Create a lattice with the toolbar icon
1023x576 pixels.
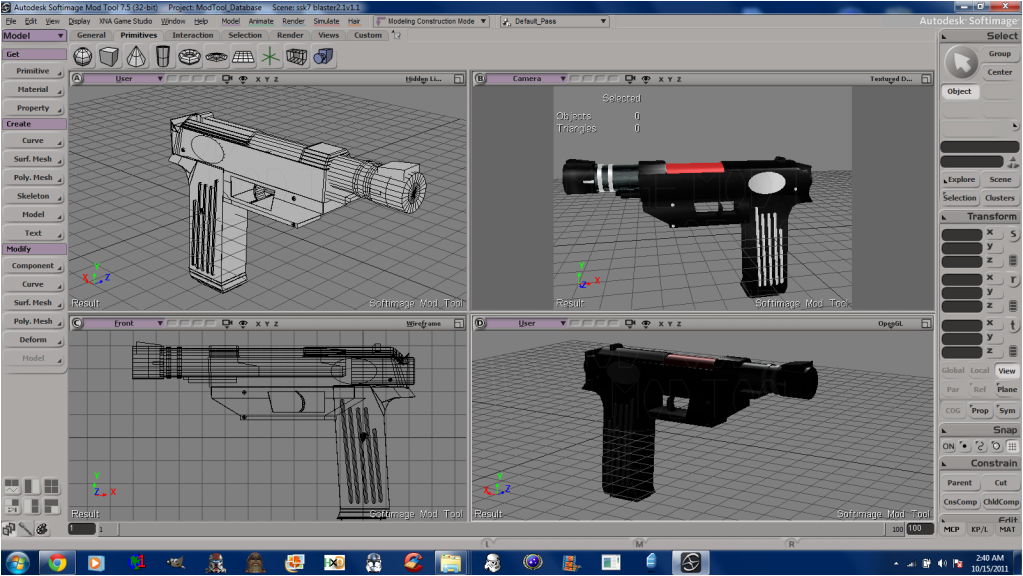[297, 57]
